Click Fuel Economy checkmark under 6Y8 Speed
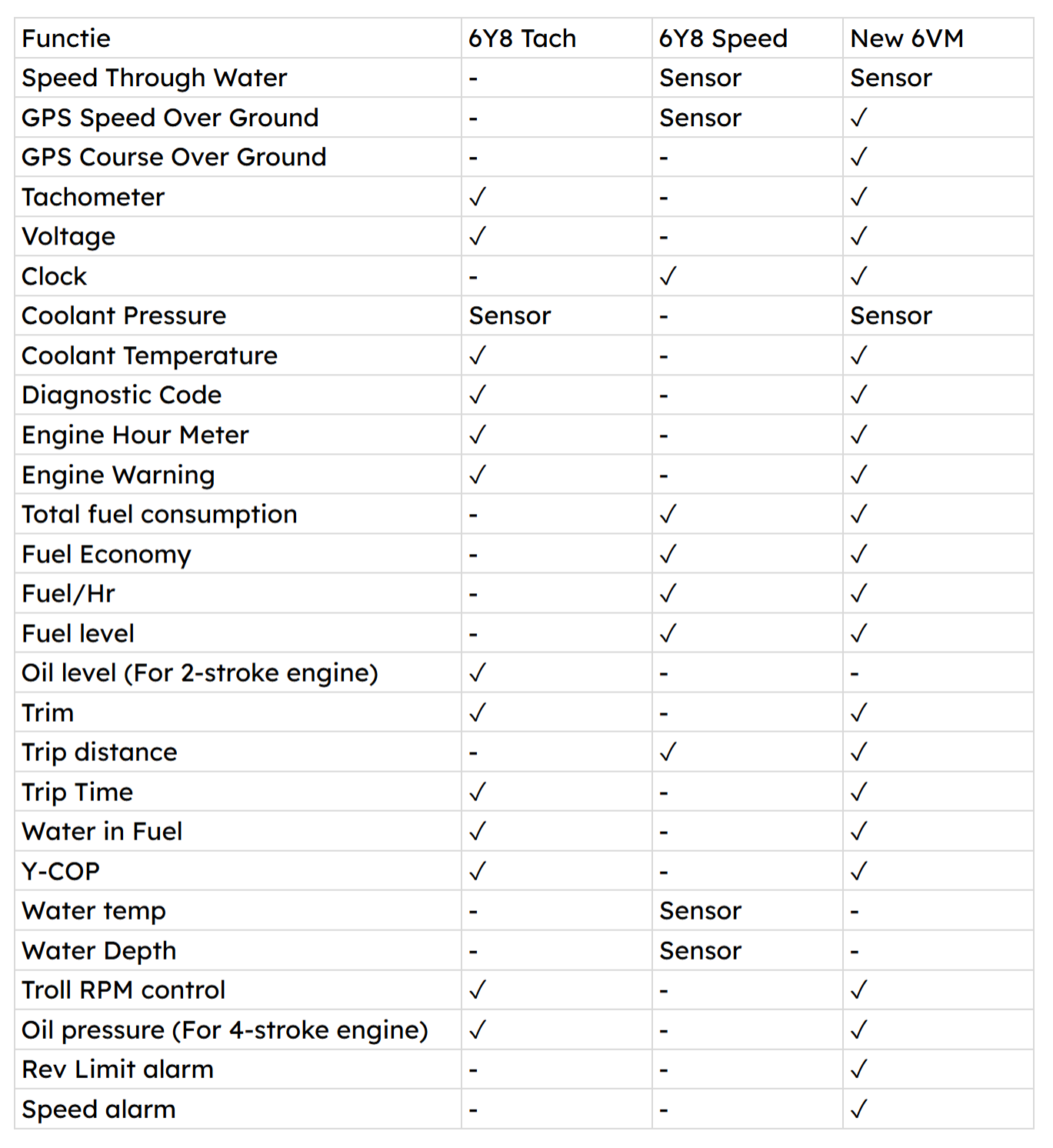Viewport: 1053px width, 1148px height. [668, 554]
